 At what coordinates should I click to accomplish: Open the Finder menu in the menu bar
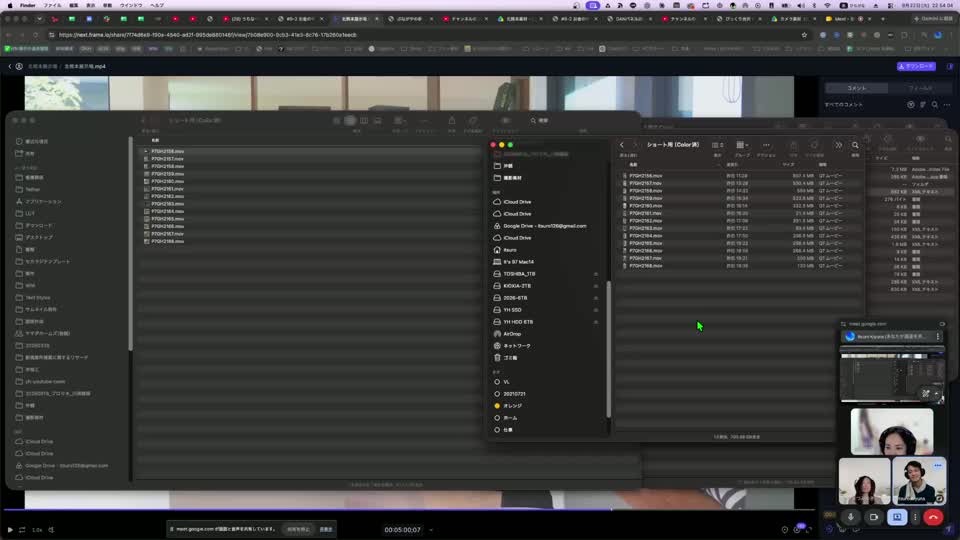pos(28,5)
